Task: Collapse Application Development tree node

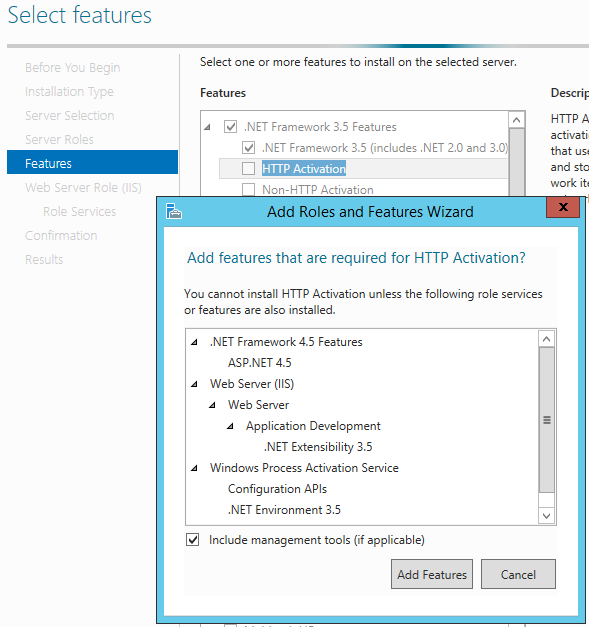Action: point(230,426)
